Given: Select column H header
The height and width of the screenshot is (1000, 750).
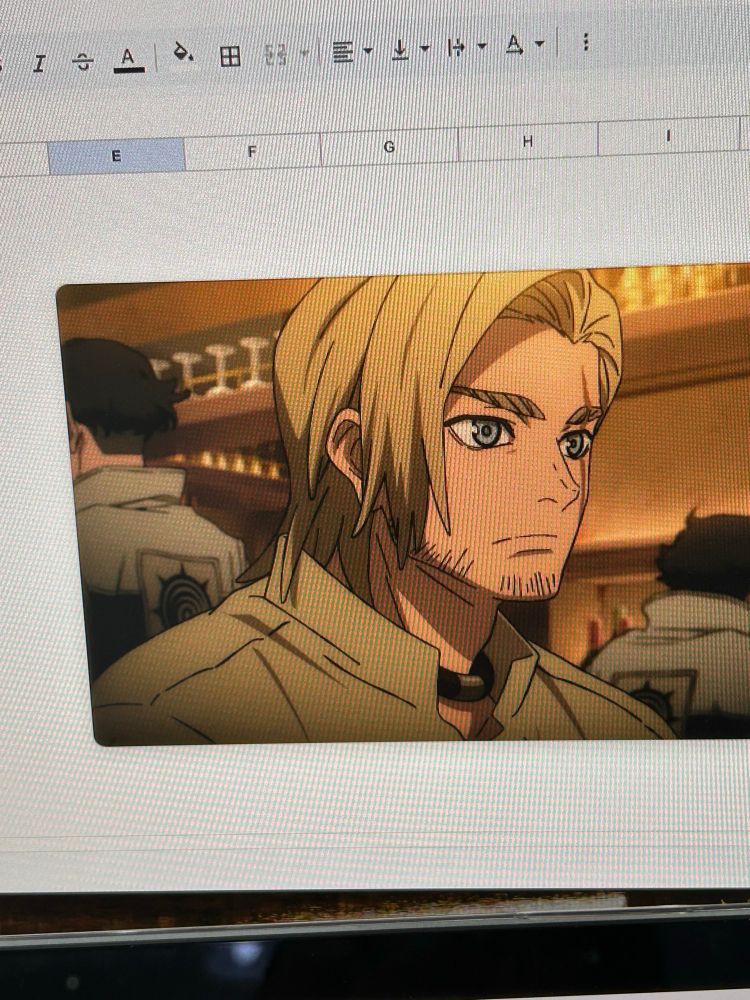Looking at the screenshot, I should pos(527,141).
